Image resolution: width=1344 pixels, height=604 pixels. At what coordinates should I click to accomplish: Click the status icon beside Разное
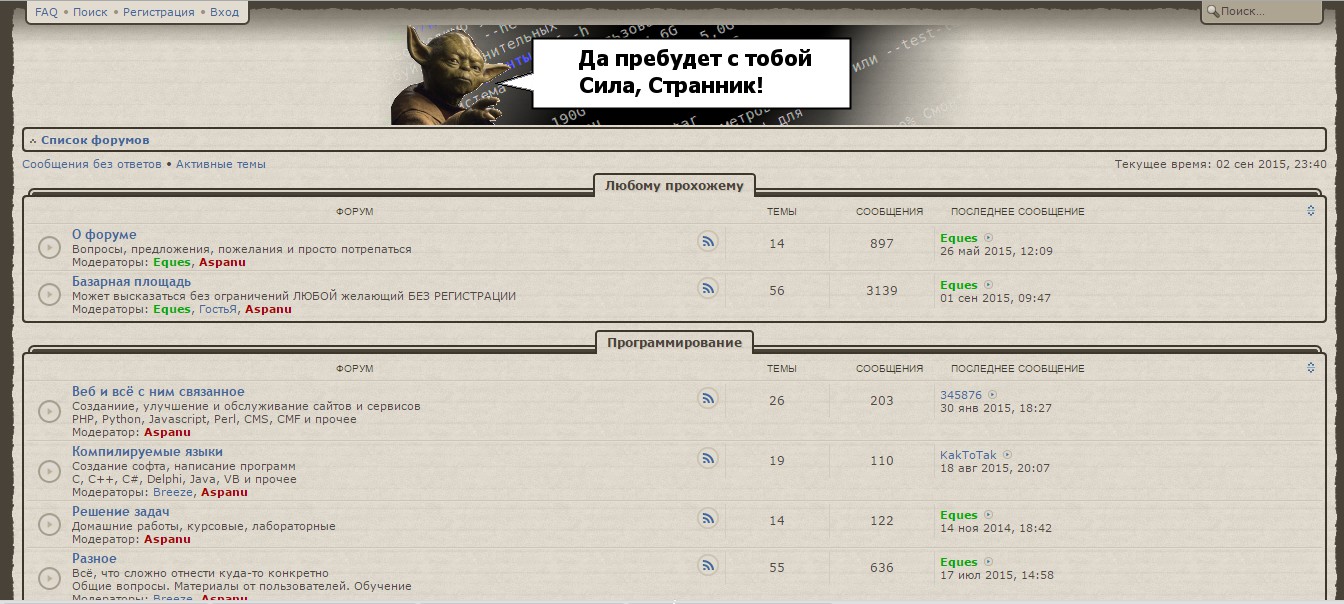click(x=49, y=577)
